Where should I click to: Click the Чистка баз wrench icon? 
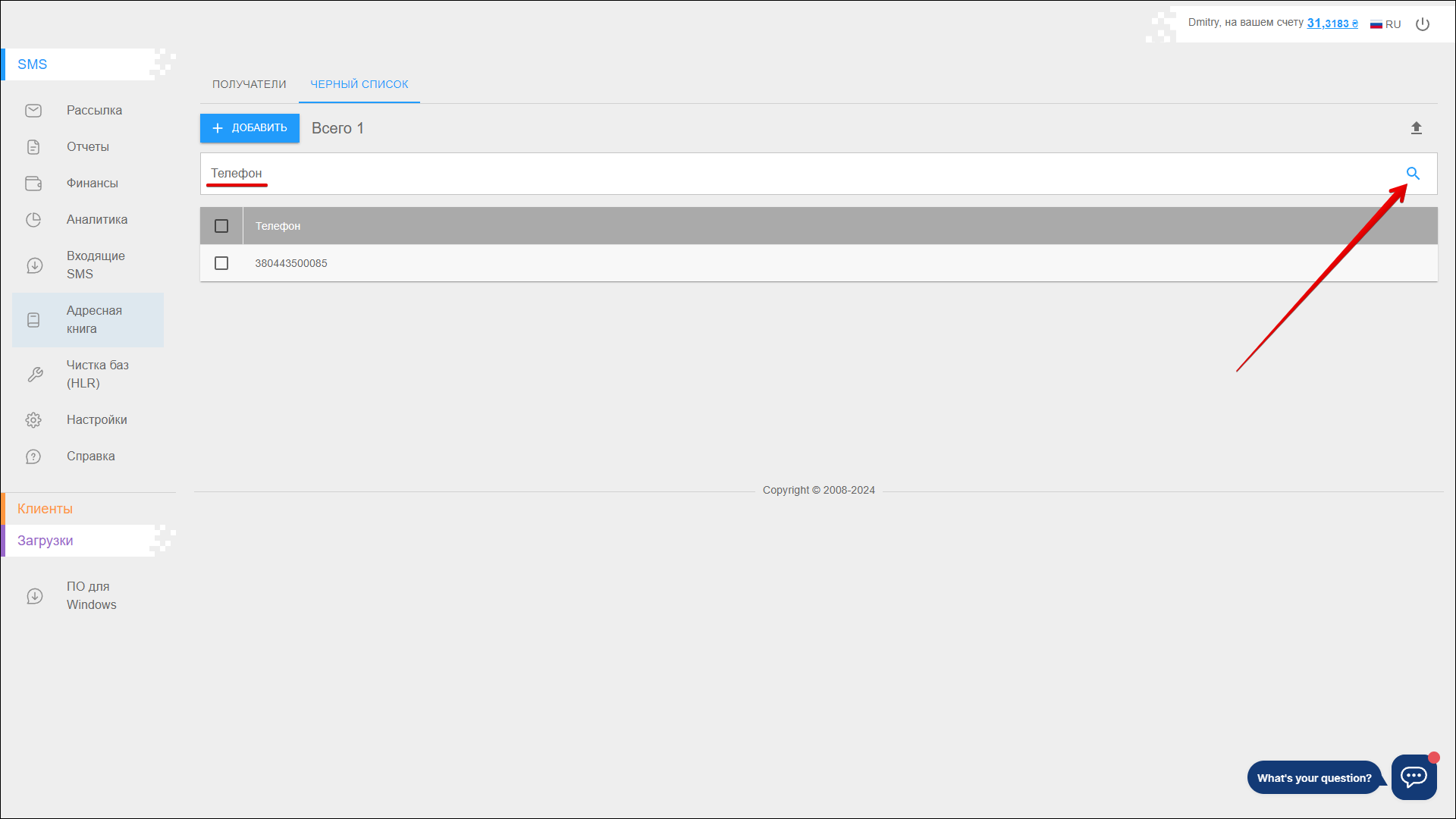pos(35,375)
